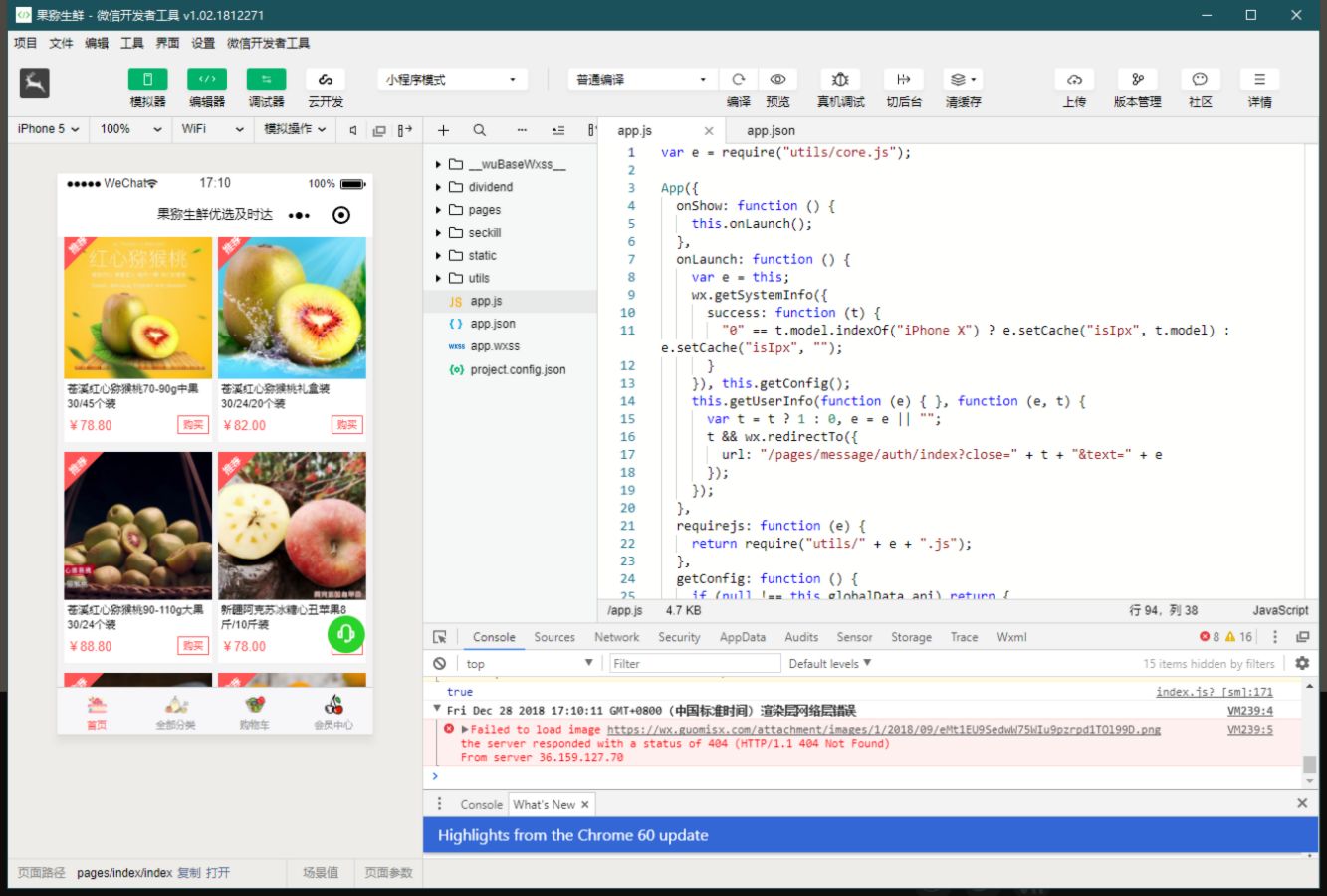The width and height of the screenshot is (1327, 896).
Task: Toggle the 调试器 debugger panel button
Action: pos(266,80)
